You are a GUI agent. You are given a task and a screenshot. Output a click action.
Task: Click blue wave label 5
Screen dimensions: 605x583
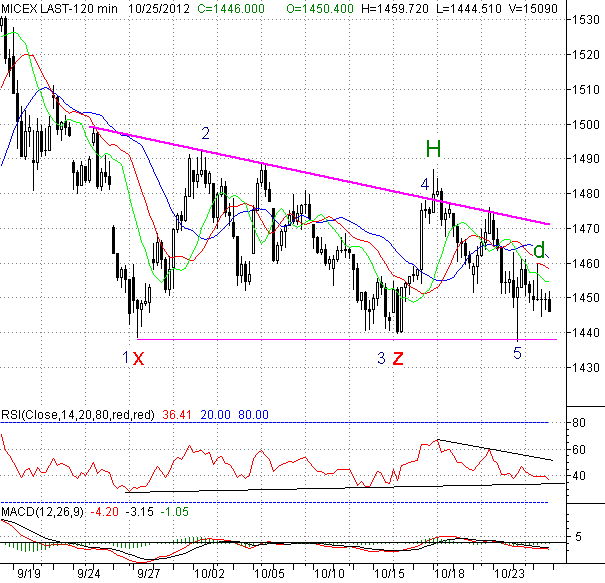click(517, 353)
